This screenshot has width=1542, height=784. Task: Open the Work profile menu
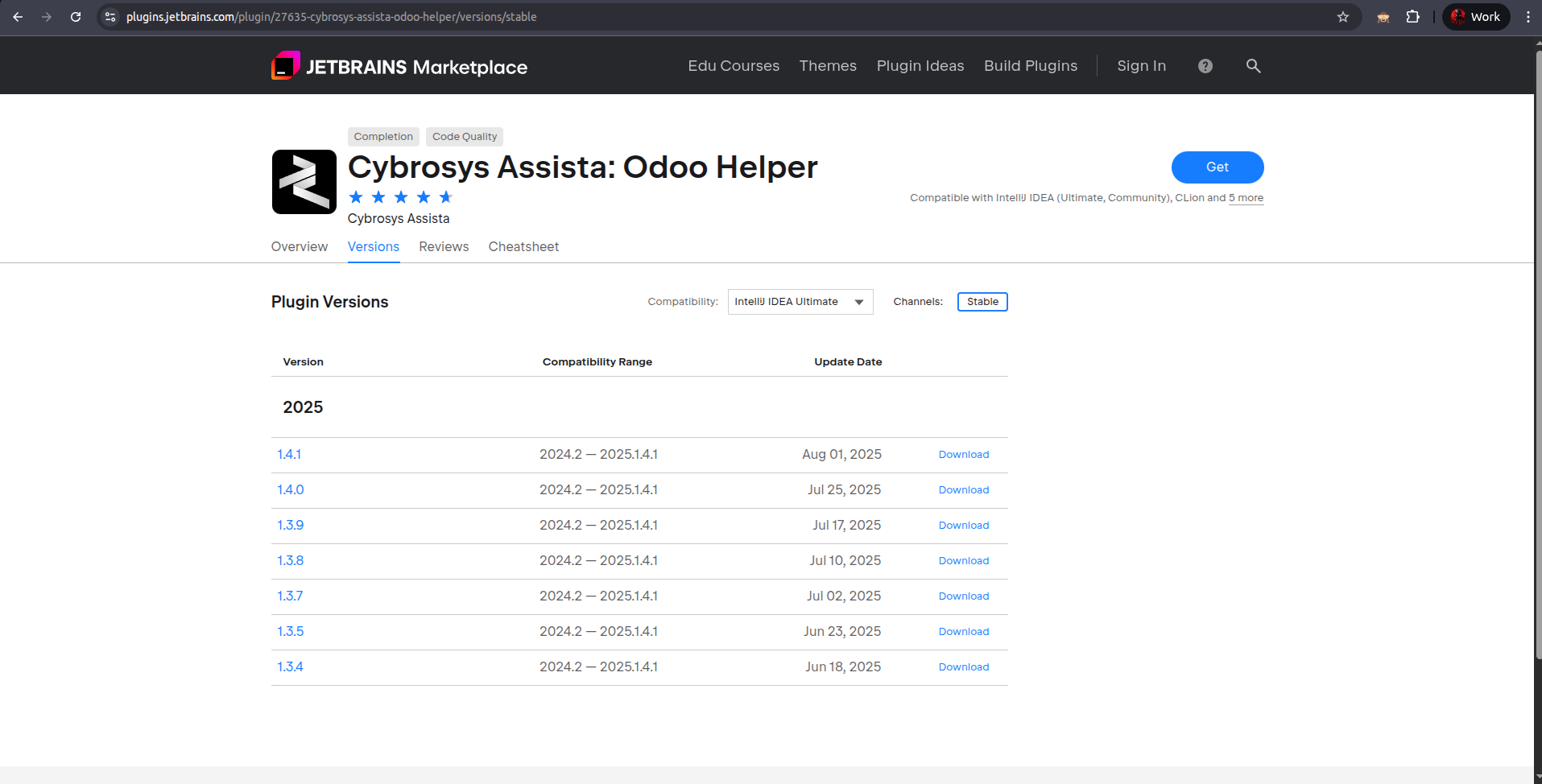coord(1476,17)
